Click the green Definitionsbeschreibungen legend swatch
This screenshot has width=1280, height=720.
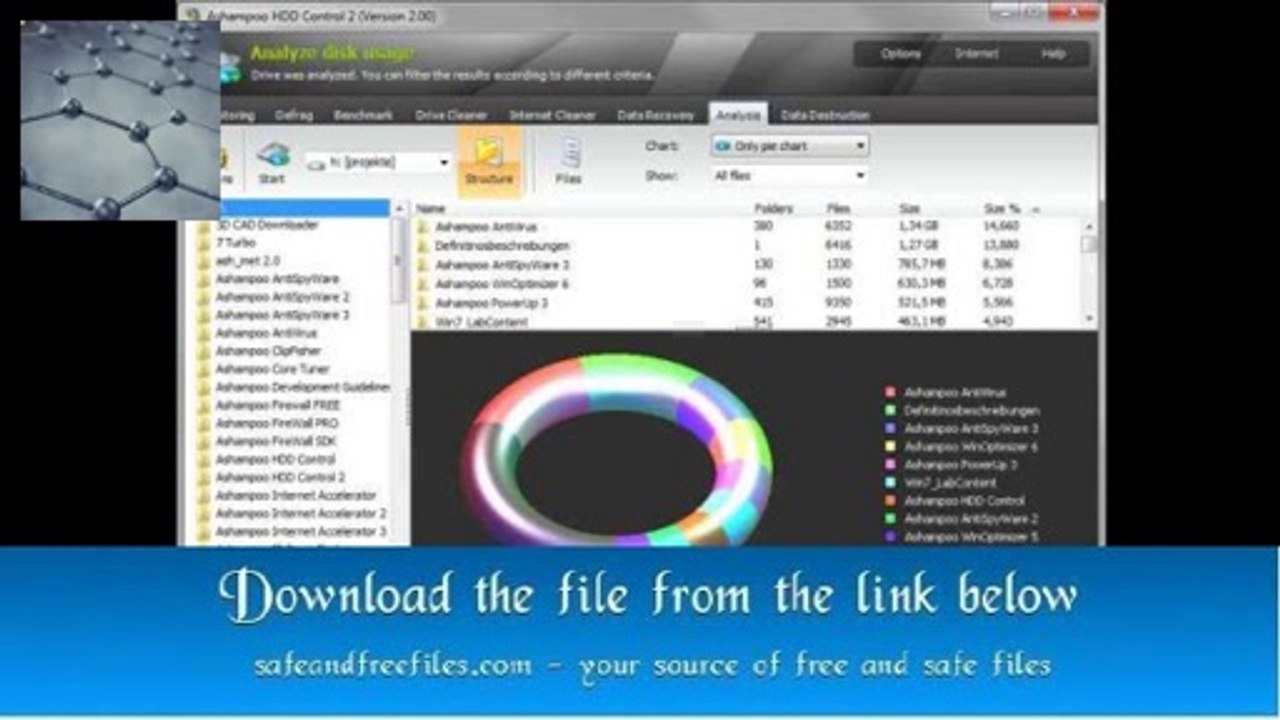click(x=890, y=411)
